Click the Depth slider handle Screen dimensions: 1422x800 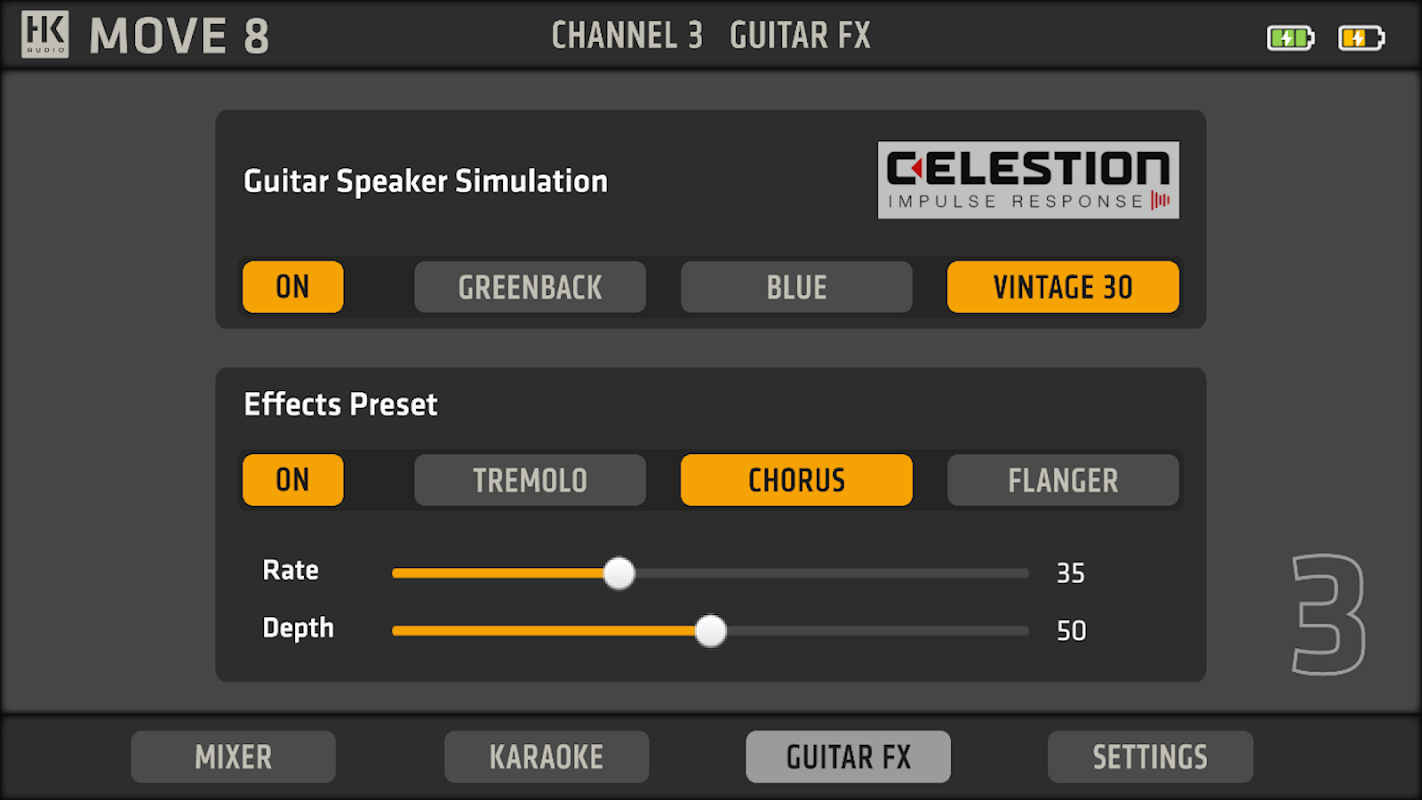pos(710,631)
